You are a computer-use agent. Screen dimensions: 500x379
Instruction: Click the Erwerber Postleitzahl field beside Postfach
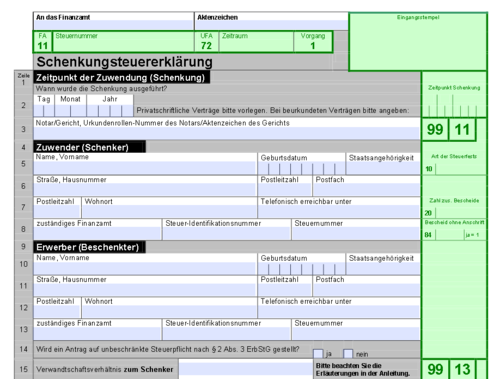coord(285,290)
